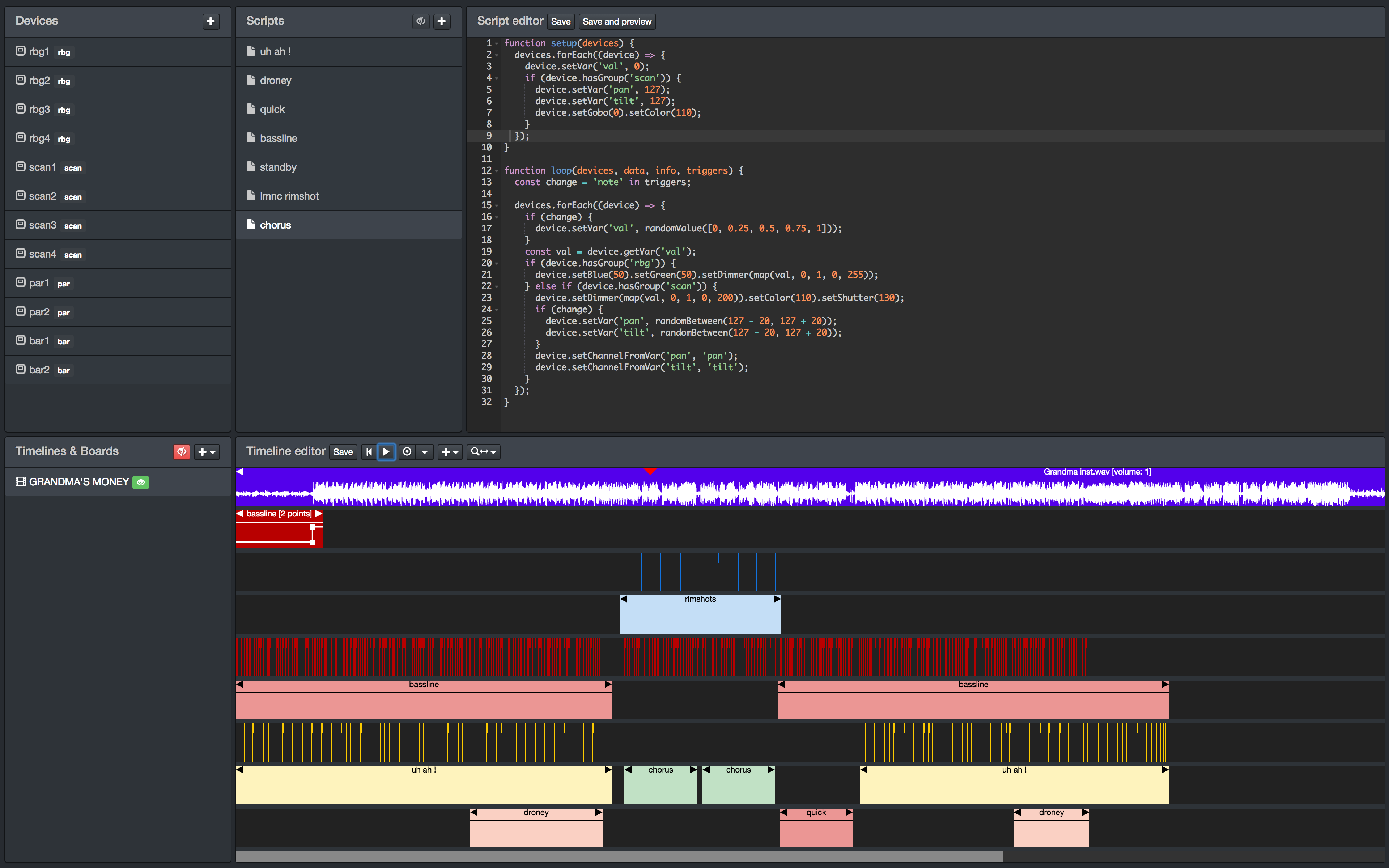Image resolution: width=1389 pixels, height=868 pixels.
Task: Collapse code fold at line 2
Action: tap(497, 55)
